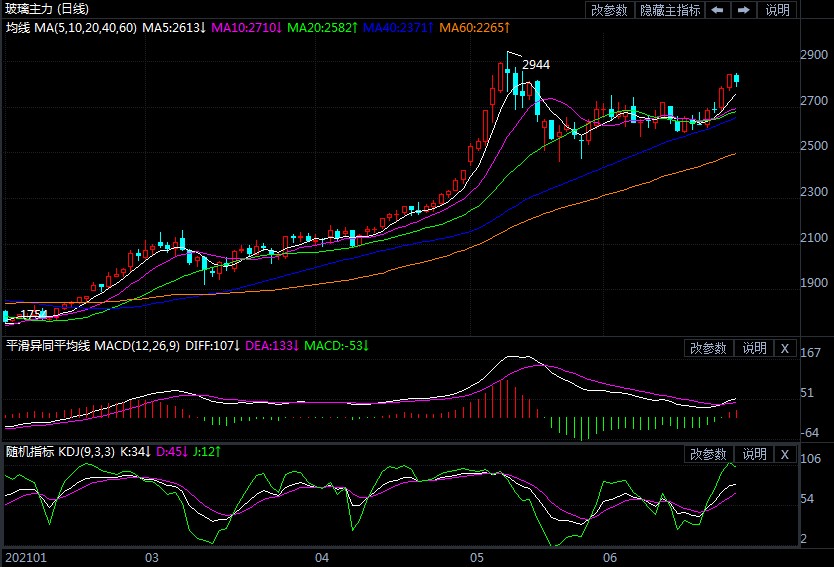Click the right arrow to switch main indicator

[743, 10]
